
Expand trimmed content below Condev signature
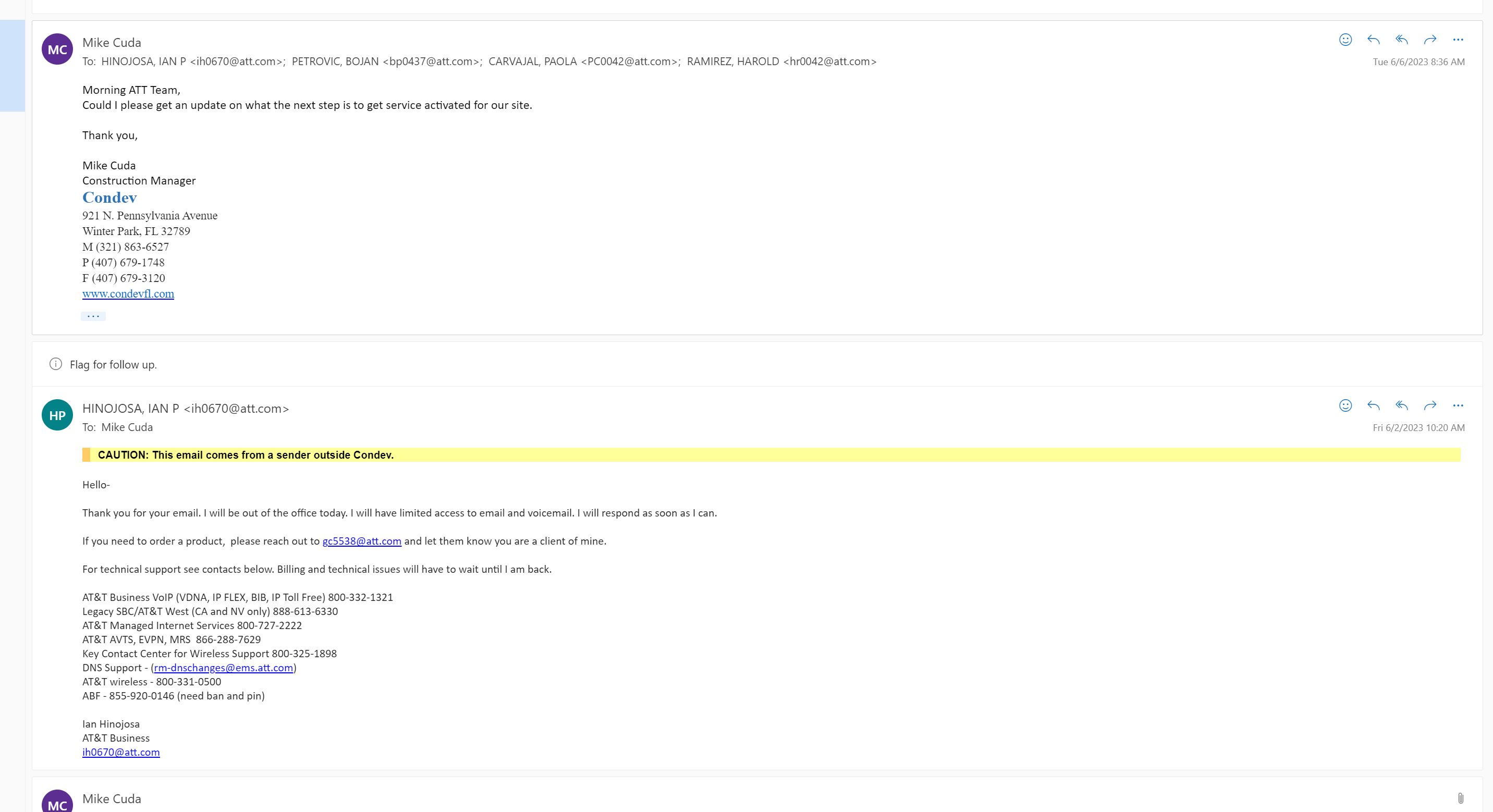click(93, 316)
